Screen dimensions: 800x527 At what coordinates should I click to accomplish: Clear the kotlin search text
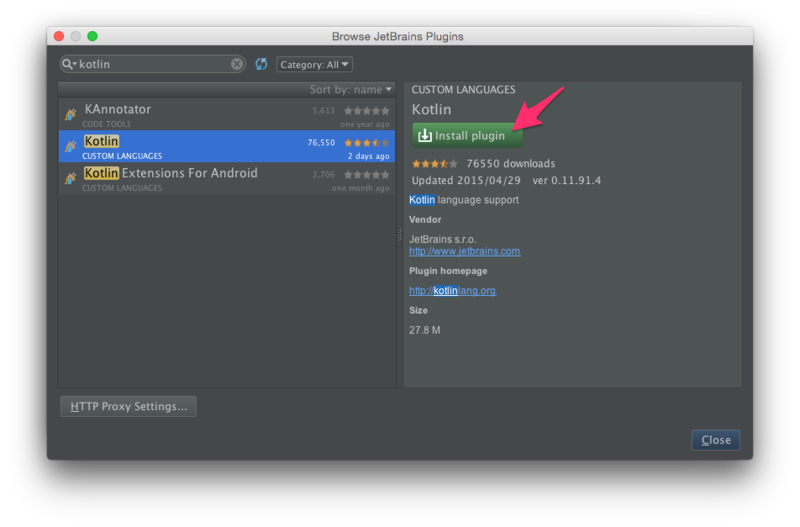coord(237,64)
